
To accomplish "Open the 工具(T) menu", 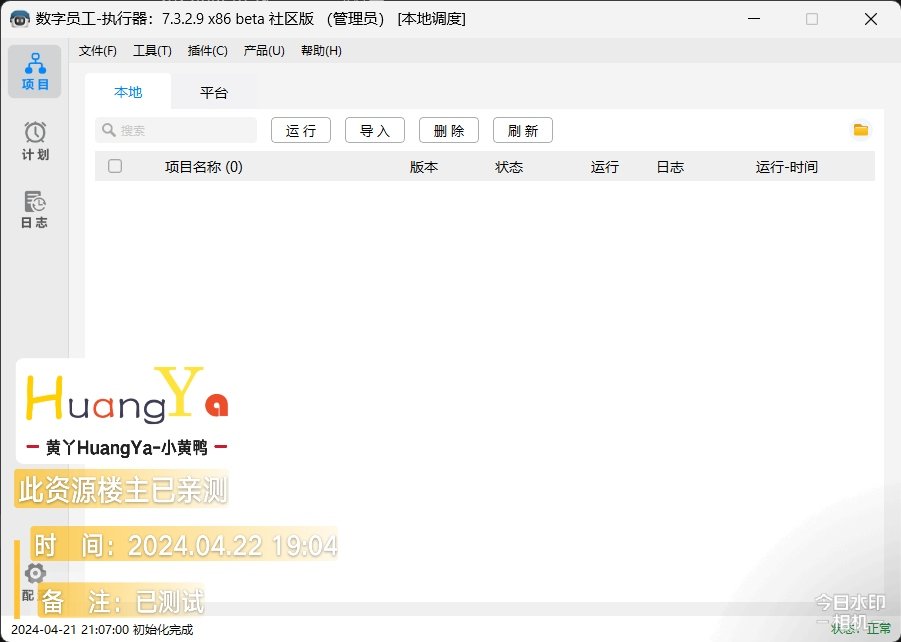I will 152,51.
